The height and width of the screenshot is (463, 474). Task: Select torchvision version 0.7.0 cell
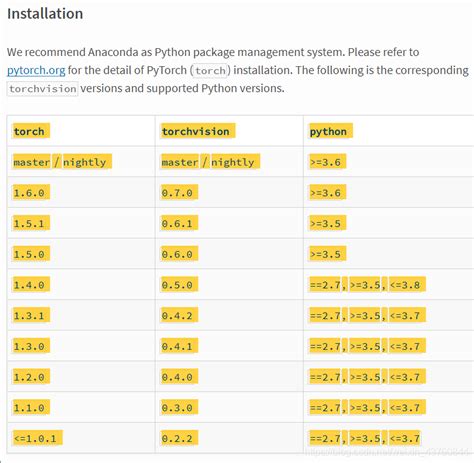click(179, 193)
